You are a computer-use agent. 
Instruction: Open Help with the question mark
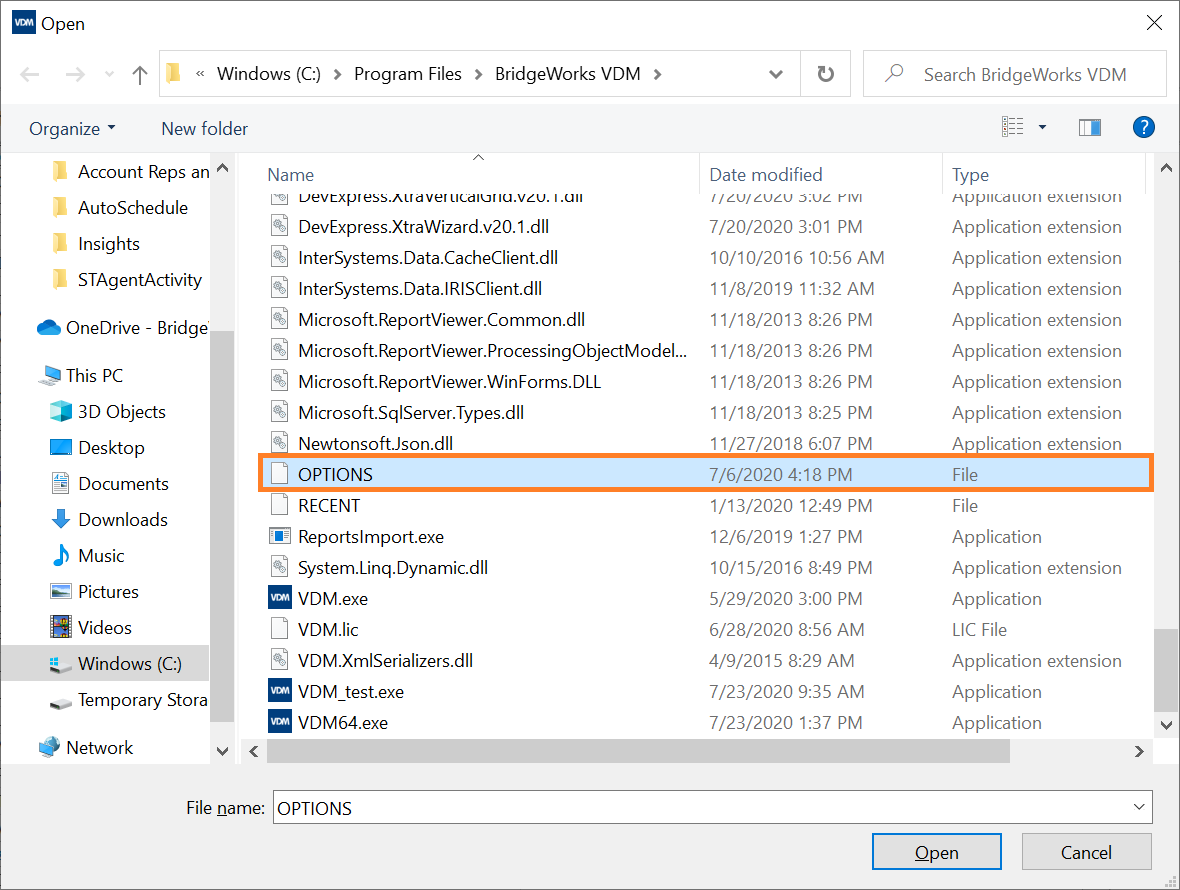[x=1143, y=127]
